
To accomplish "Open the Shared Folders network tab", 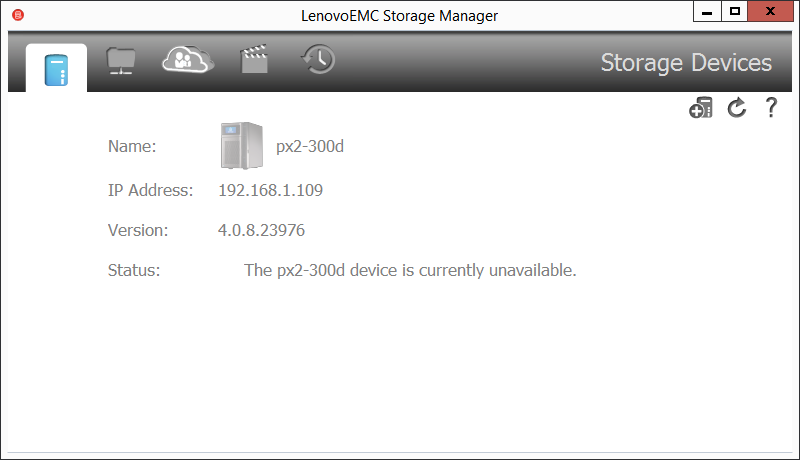I will tap(122, 61).
